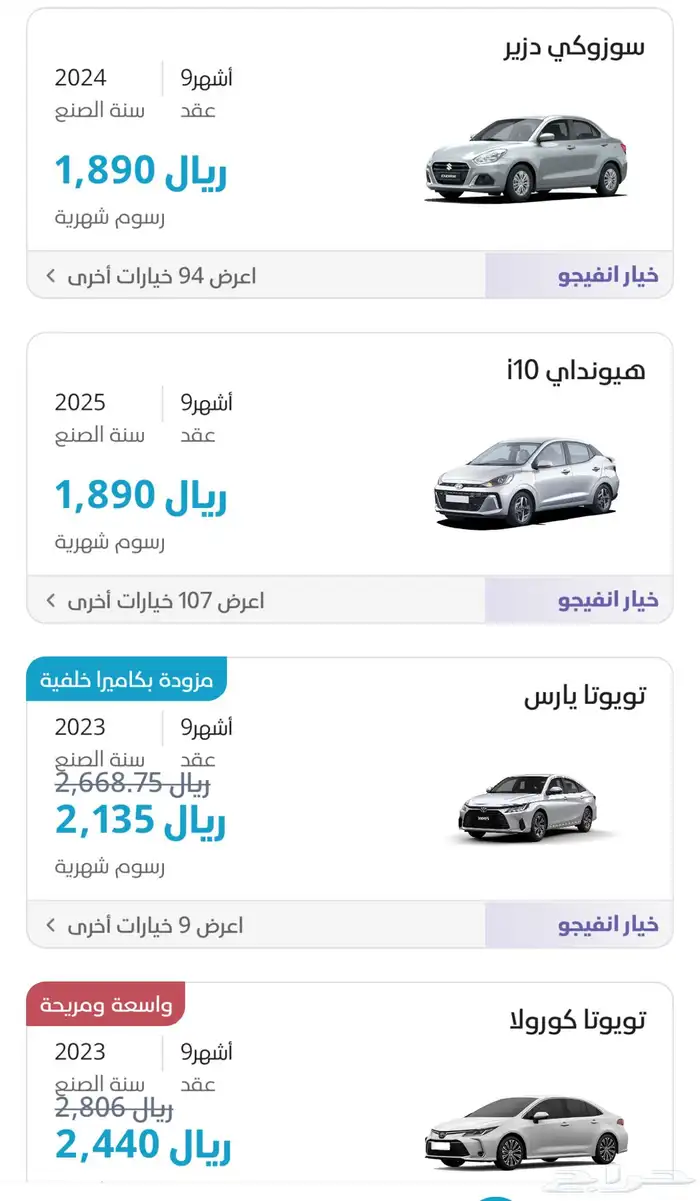This screenshot has height=1201, width=700.
Task: Click the مزودة بكاميرا خلفية badge
Action: pos(127,680)
